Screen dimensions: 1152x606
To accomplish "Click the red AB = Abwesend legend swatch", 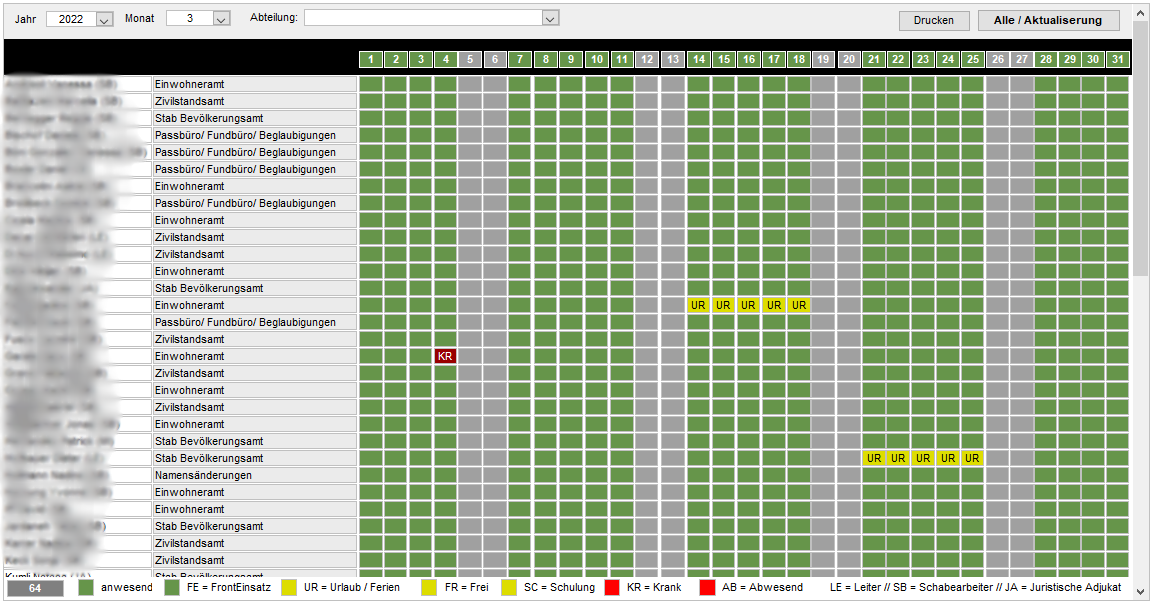I will (x=708, y=588).
